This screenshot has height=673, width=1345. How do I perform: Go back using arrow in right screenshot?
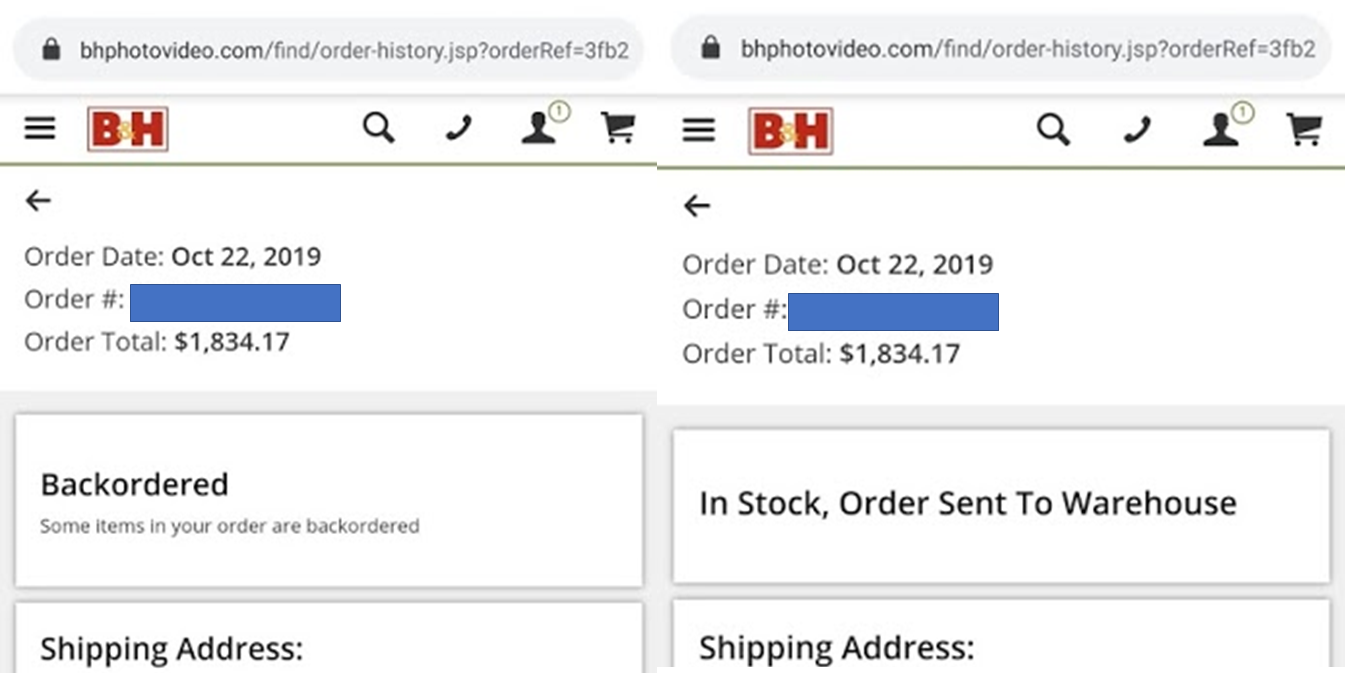pos(697,206)
